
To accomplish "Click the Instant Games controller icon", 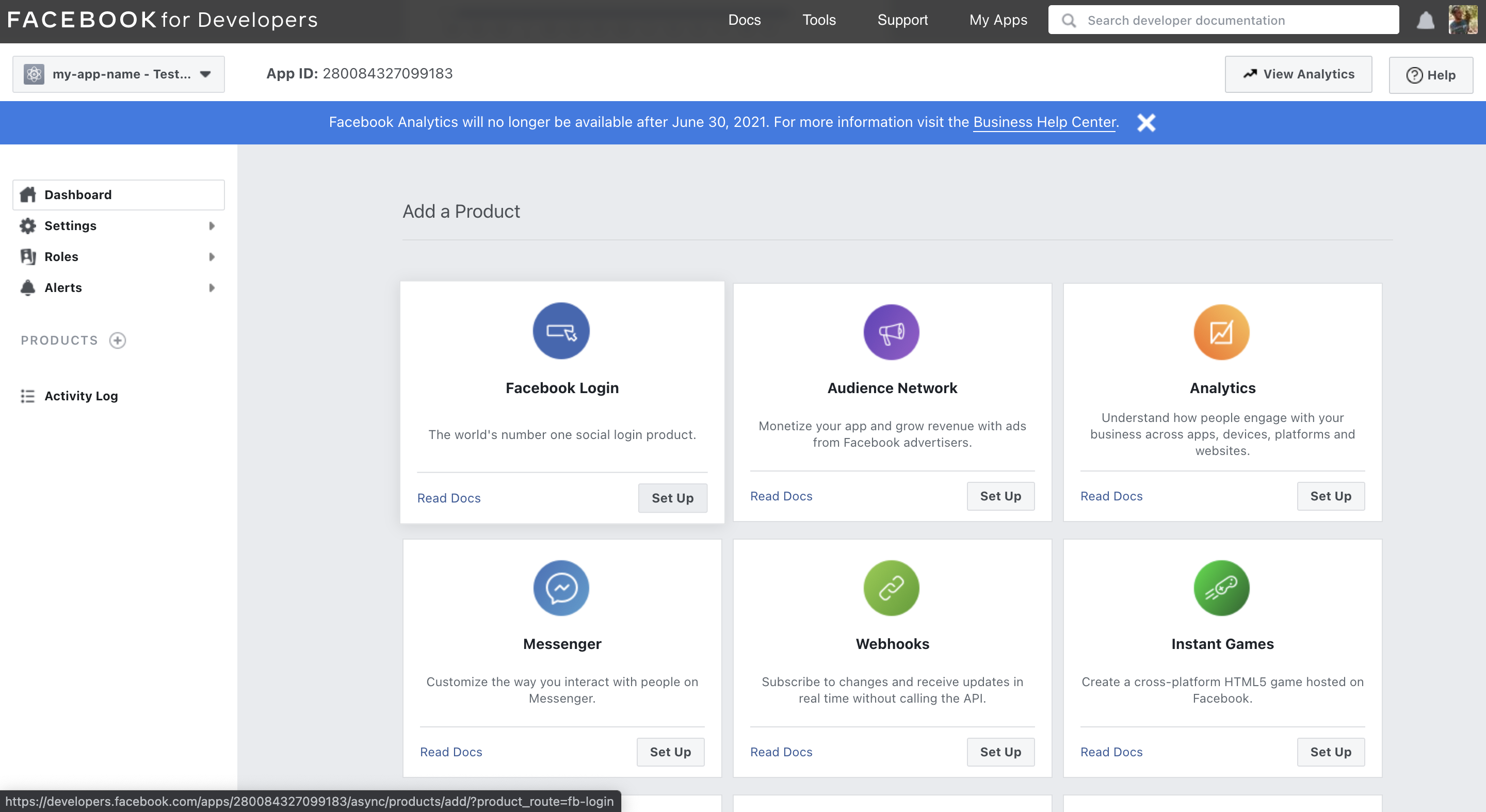I will (1221, 588).
